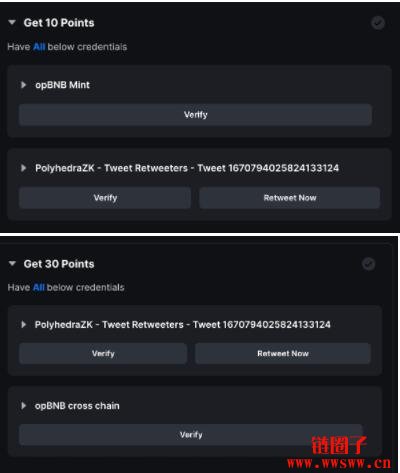This screenshot has height=473, width=400.
Task: Expand the opBNB cross chain credential
Action: click(x=23, y=406)
